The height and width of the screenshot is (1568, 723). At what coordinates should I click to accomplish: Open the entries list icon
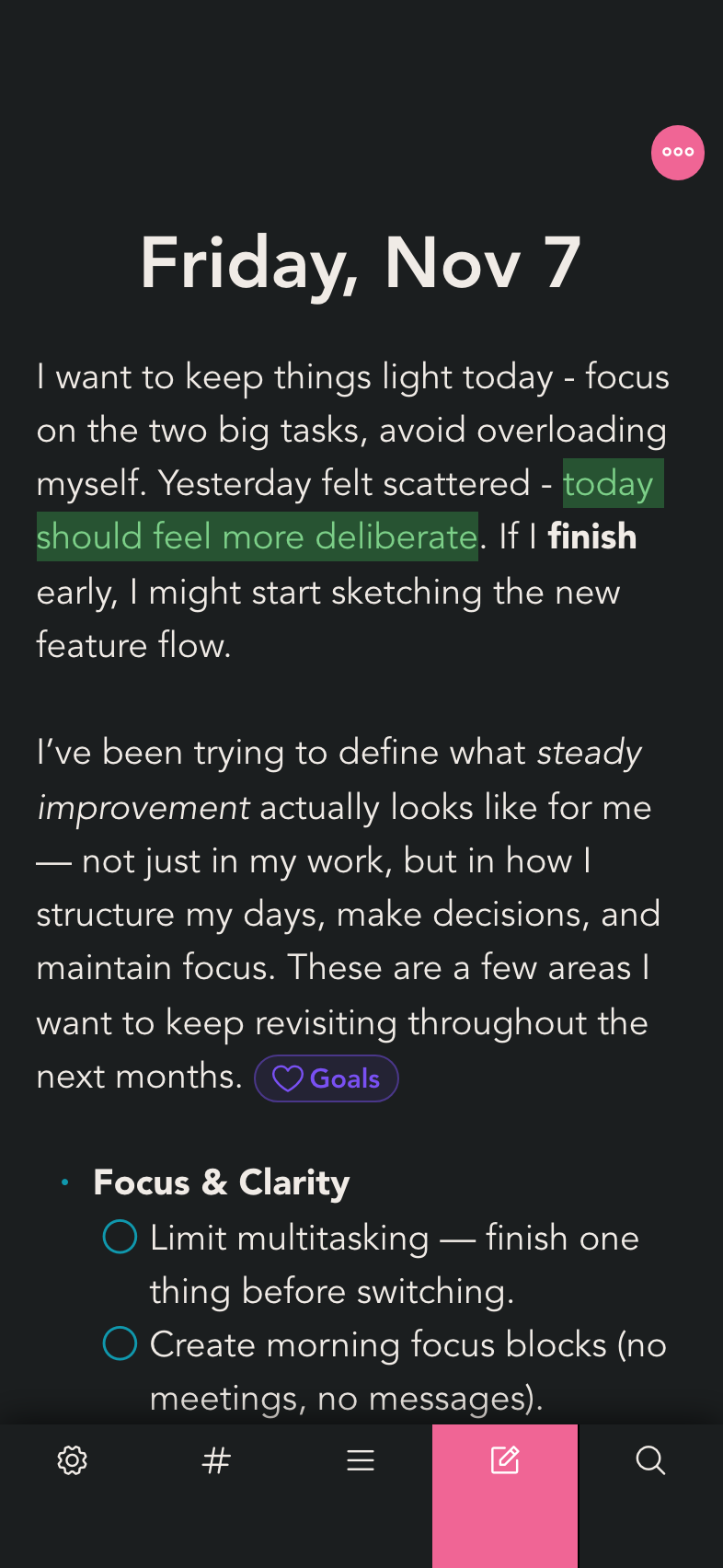[361, 1459]
